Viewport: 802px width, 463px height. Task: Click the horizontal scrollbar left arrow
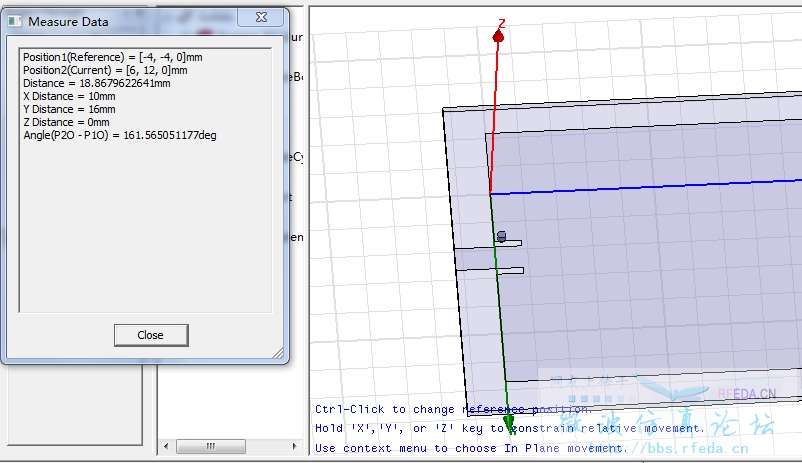click(168, 446)
